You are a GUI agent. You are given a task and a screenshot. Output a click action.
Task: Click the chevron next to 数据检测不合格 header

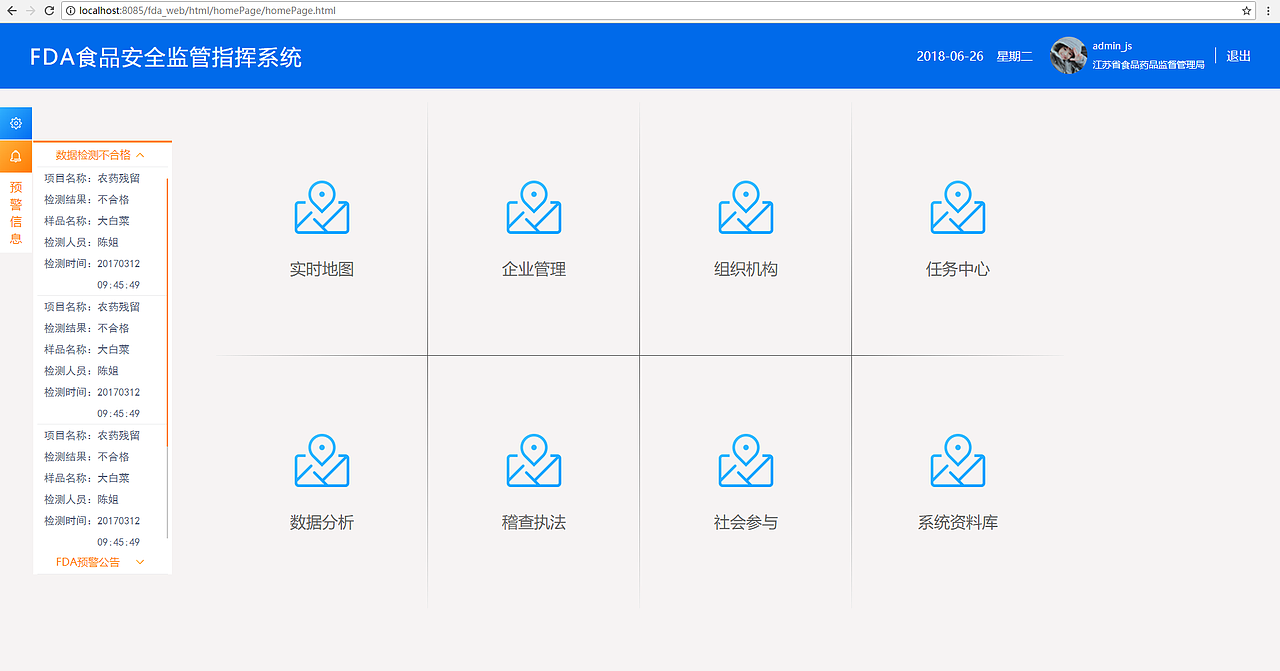(x=139, y=155)
